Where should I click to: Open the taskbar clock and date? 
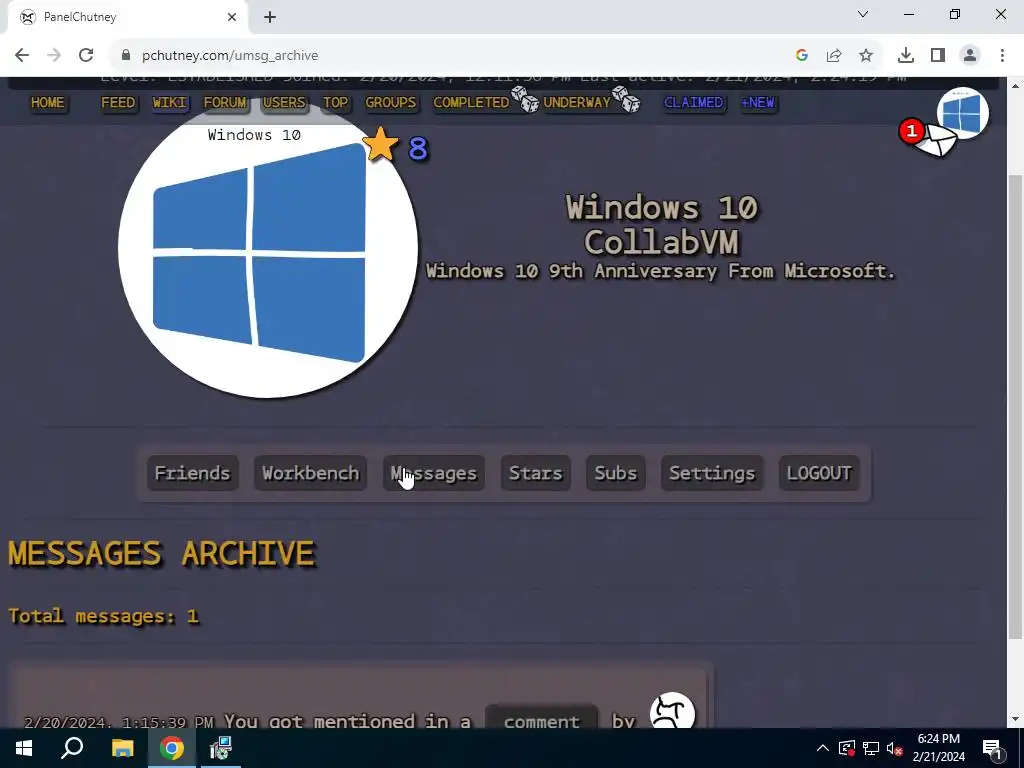tap(938, 748)
